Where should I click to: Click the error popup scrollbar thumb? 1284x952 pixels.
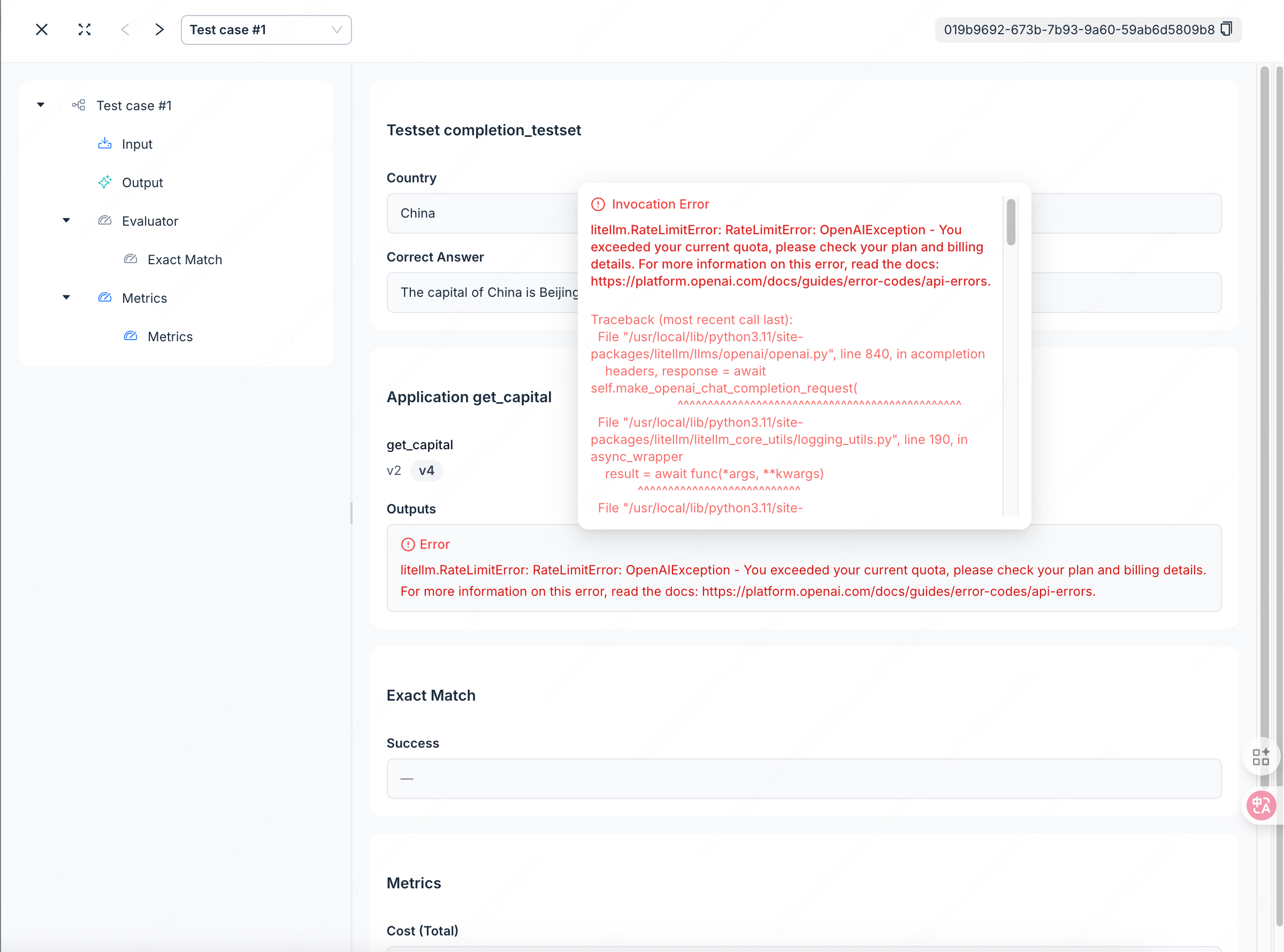[x=1011, y=222]
